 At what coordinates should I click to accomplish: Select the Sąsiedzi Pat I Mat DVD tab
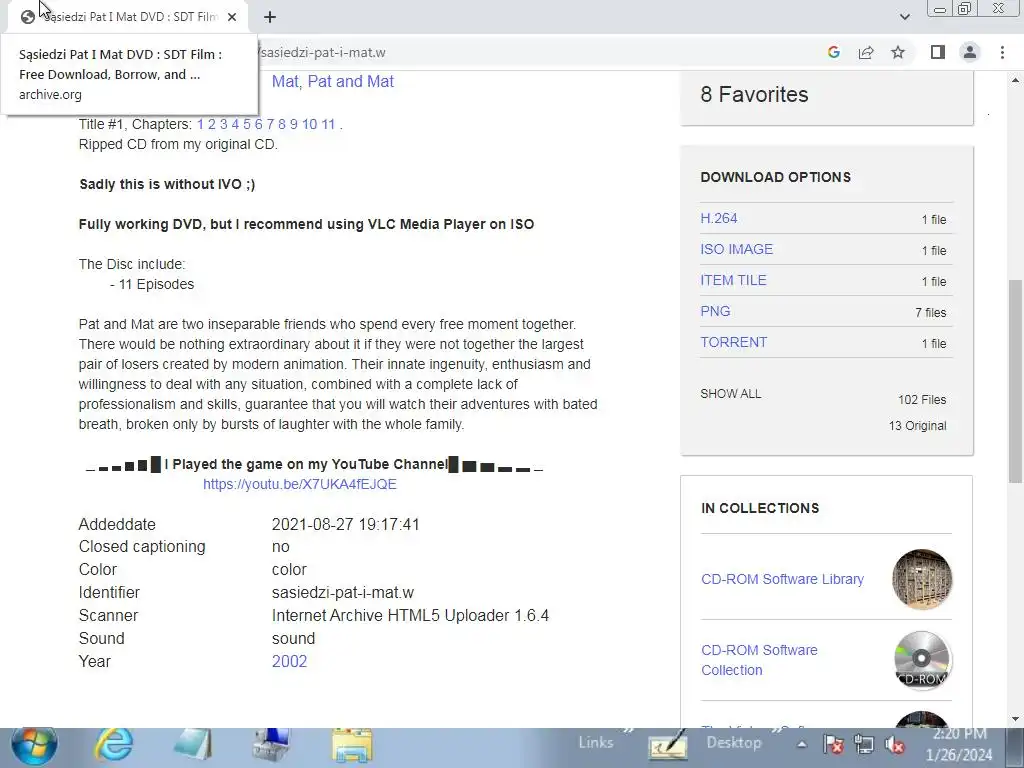click(x=128, y=17)
